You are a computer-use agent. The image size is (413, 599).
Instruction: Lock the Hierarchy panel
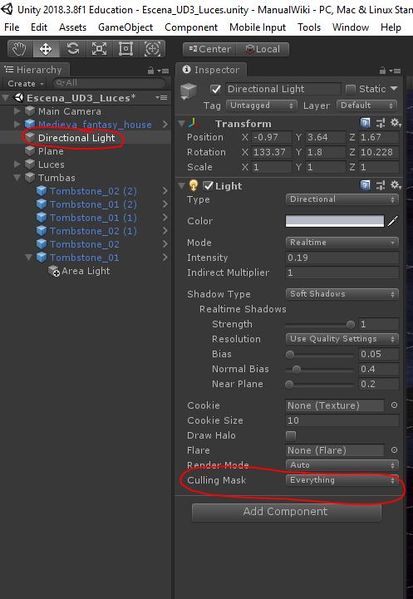(151, 70)
